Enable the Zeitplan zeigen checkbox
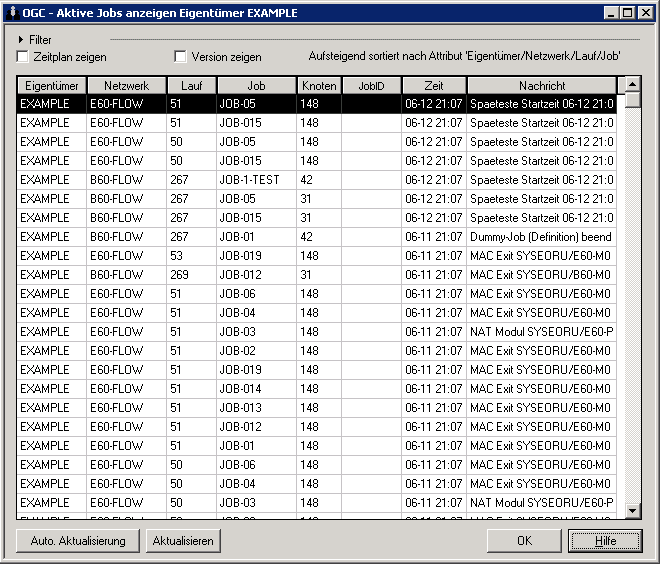 point(23,57)
